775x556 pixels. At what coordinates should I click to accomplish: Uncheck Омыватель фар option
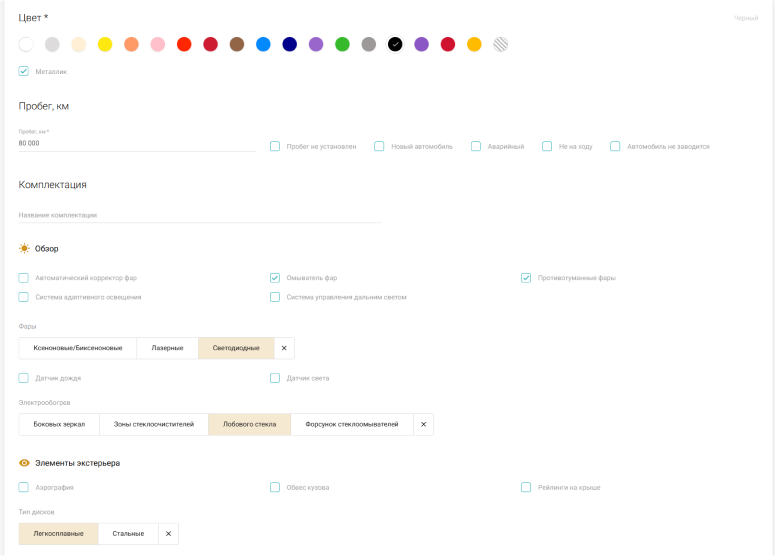point(275,278)
